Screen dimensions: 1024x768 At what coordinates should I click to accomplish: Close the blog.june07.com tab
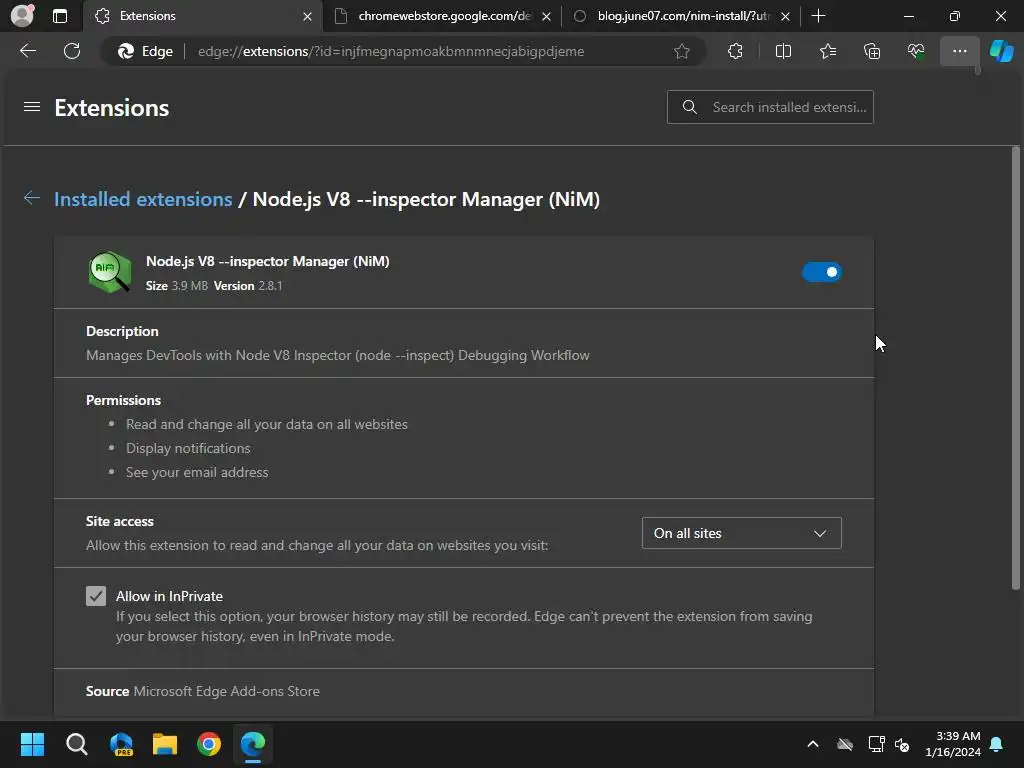point(786,16)
